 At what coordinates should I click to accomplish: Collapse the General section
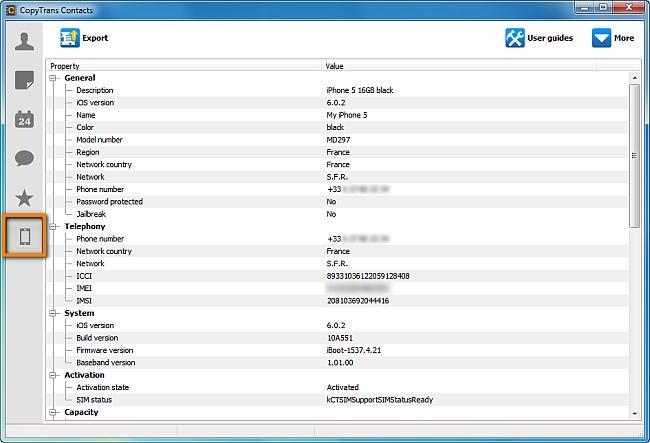53,78
